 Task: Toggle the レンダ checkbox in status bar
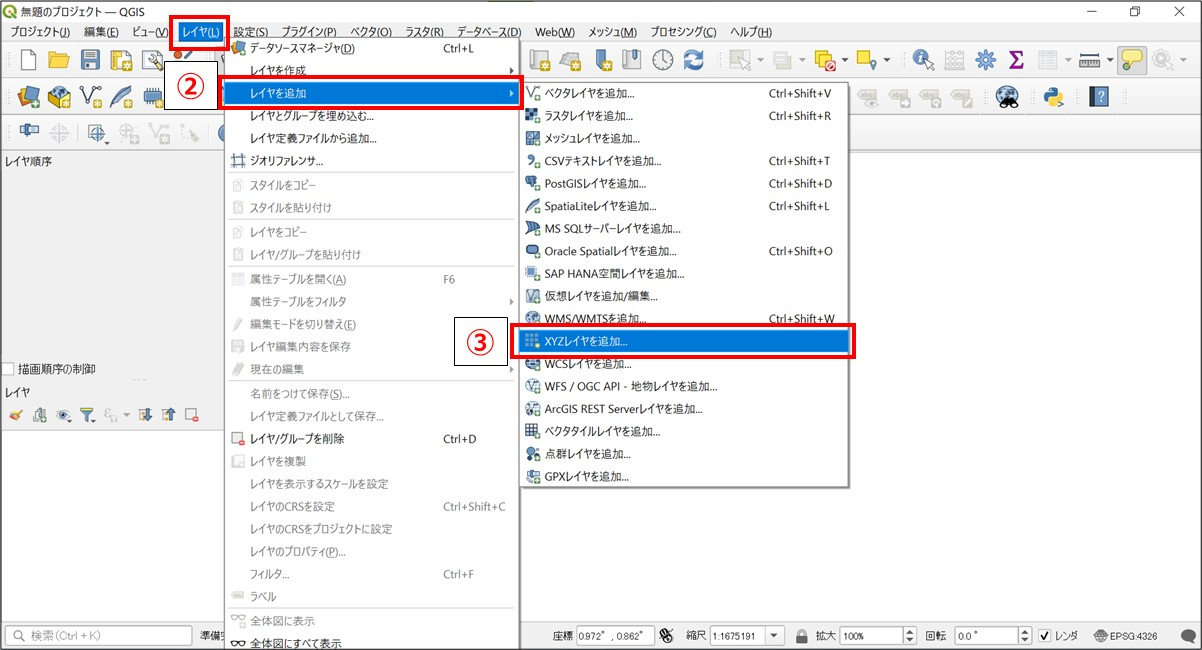click(1045, 636)
